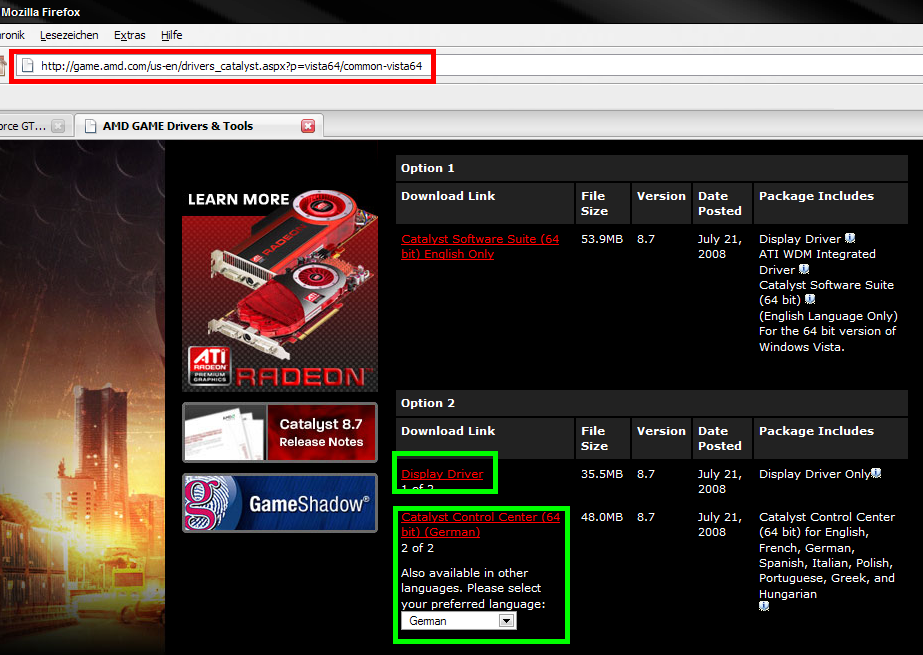
Task: Close the GeForce GT tab
Action: coord(58,126)
